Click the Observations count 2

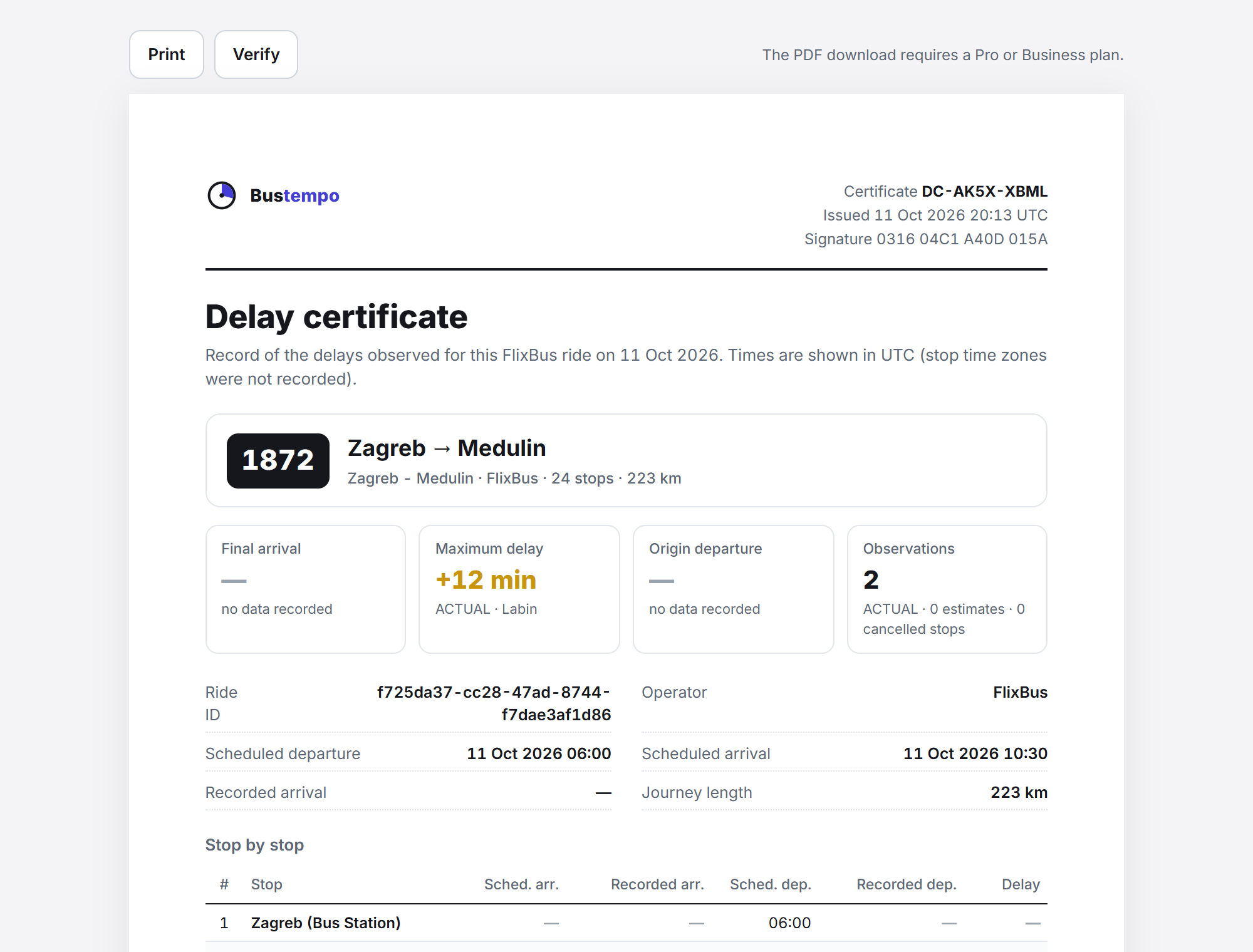(x=871, y=579)
